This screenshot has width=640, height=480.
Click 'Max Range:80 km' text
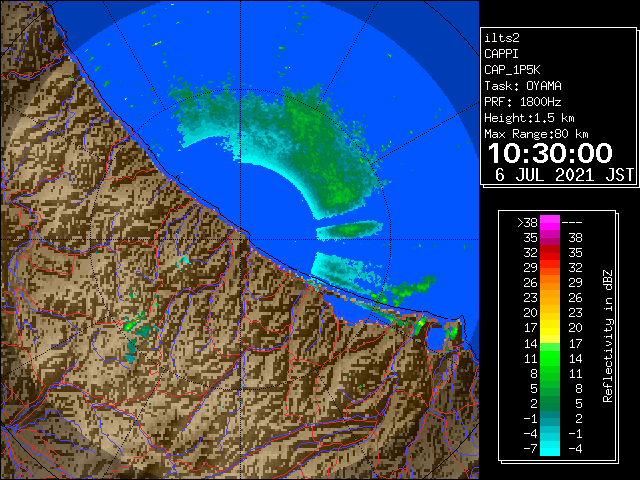tap(536, 134)
